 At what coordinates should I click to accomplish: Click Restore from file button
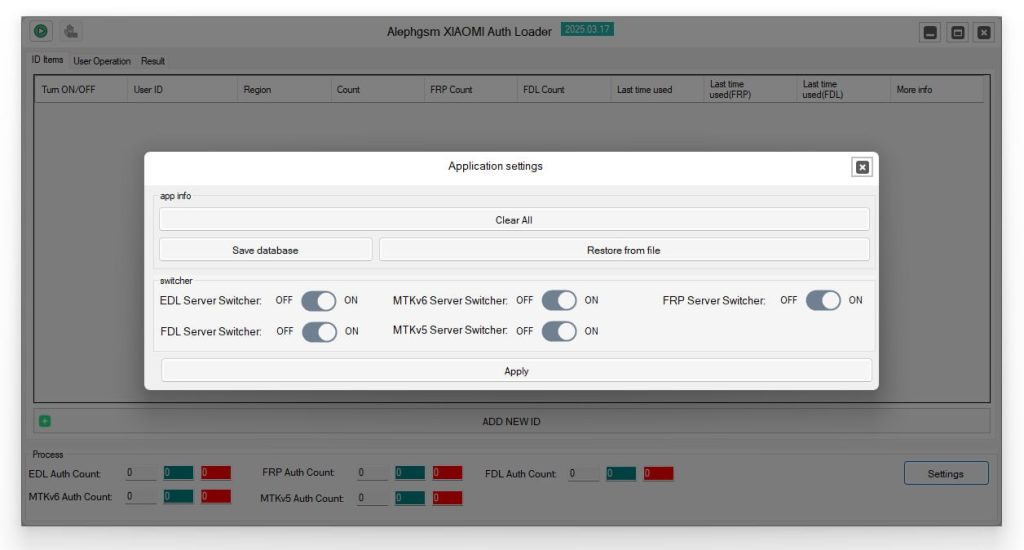click(x=624, y=250)
